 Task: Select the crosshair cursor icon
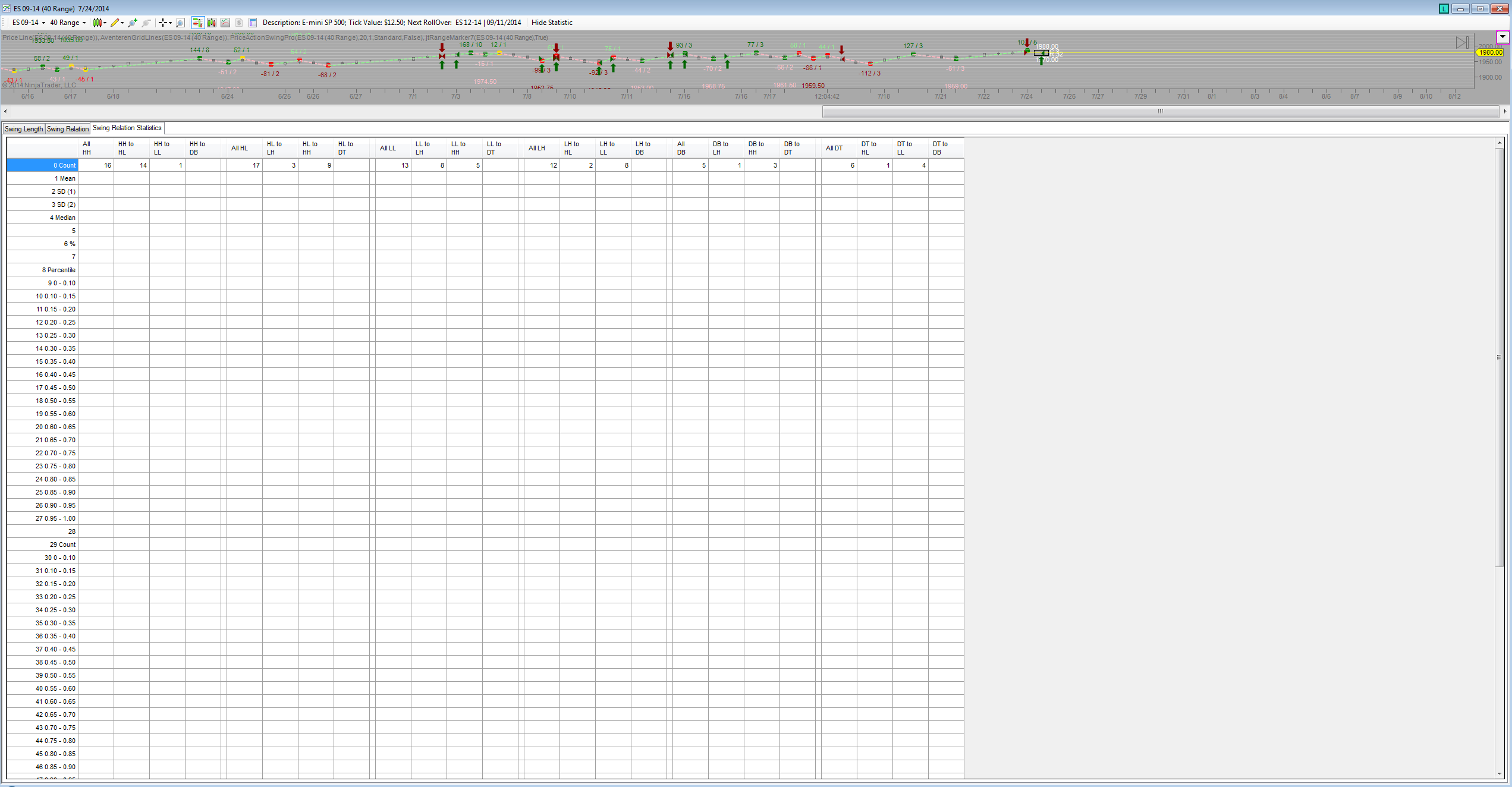click(162, 23)
